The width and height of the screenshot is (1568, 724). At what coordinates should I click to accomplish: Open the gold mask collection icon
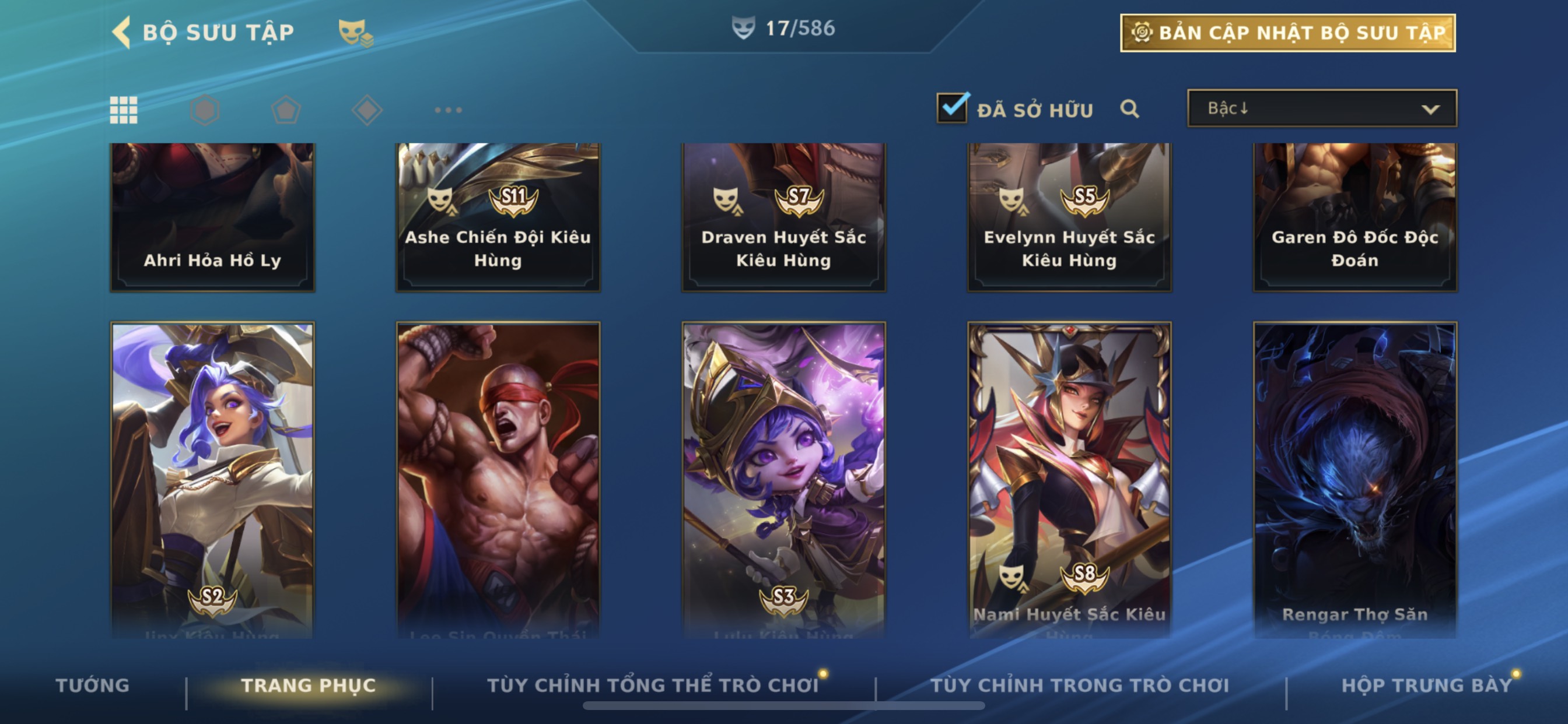(x=355, y=32)
